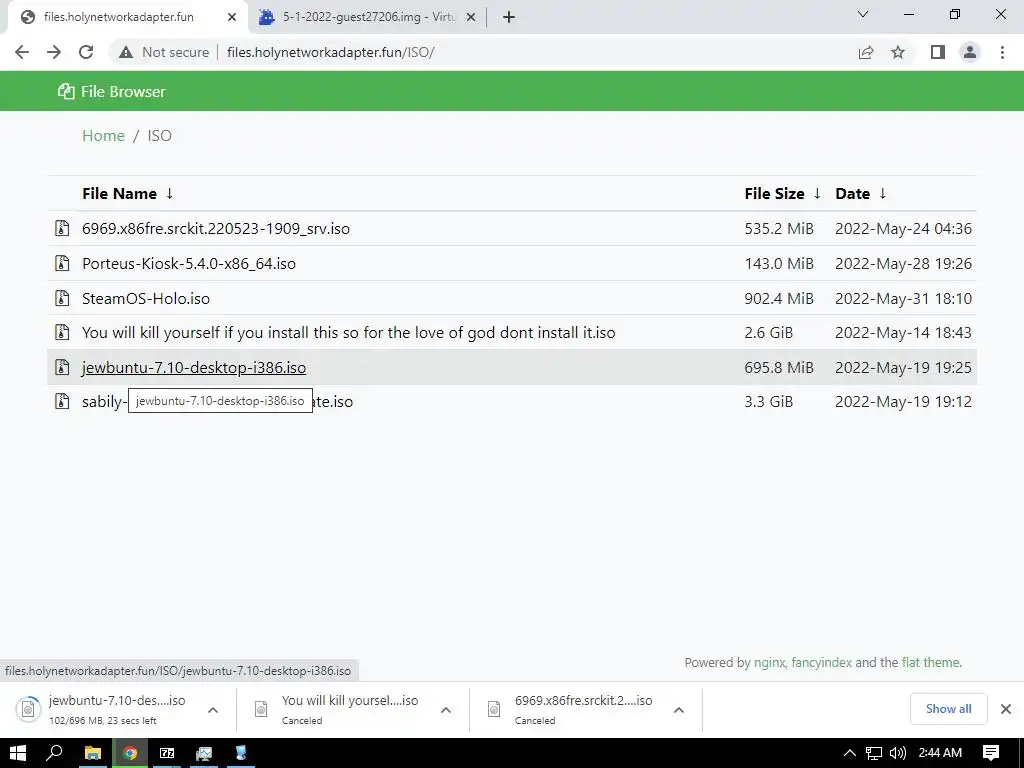Image resolution: width=1024 pixels, height=768 pixels.
Task: Share this page icon in address bar
Action: tap(866, 52)
